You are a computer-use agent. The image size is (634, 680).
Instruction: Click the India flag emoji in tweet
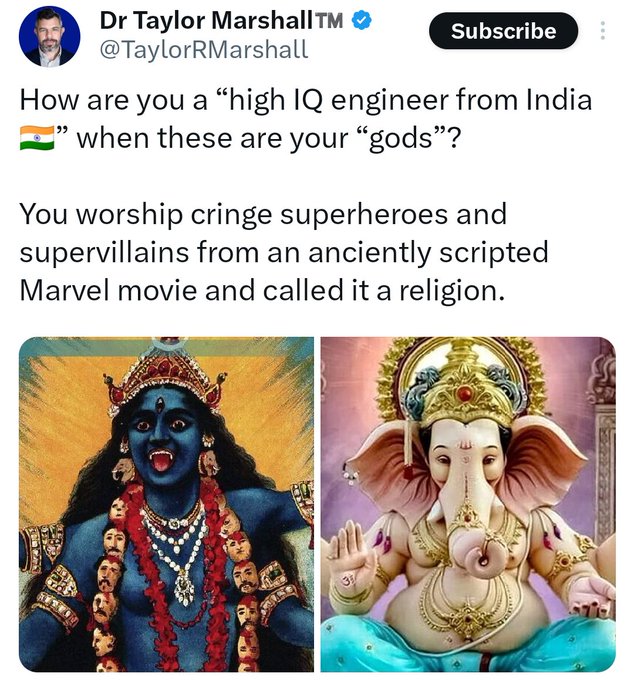pos(37,138)
